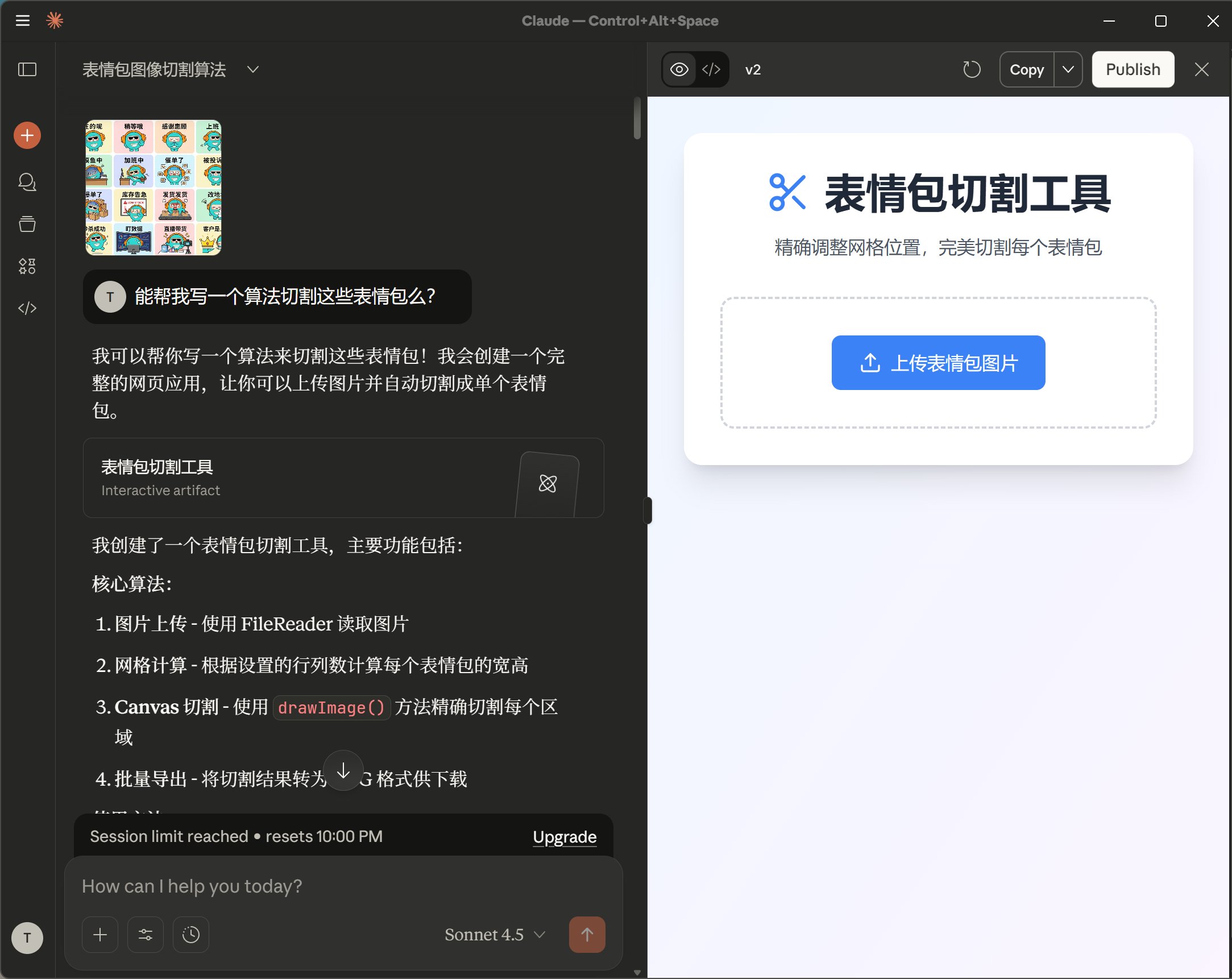Switch artifact to code view
The width and height of the screenshot is (1232, 979).
point(711,70)
